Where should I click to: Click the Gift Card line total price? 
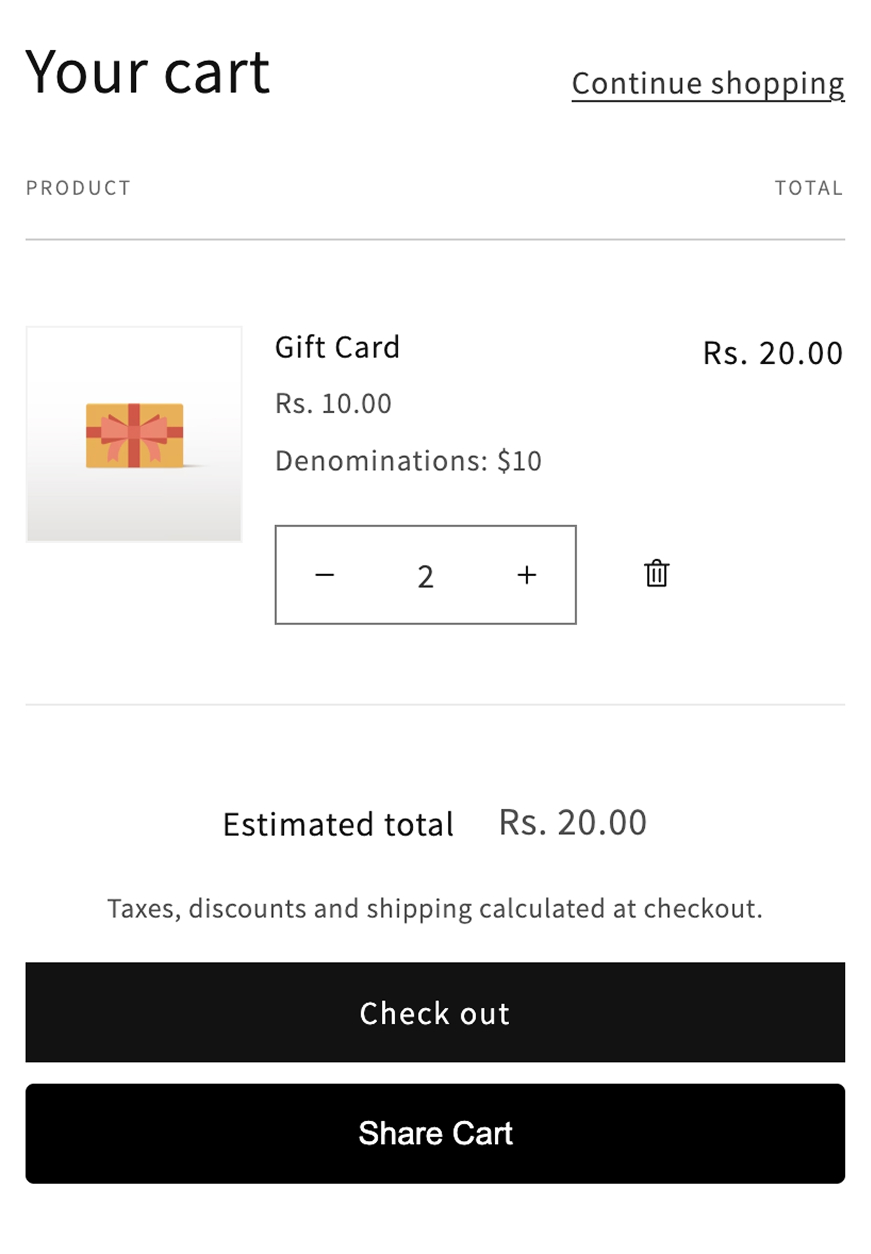coord(773,353)
